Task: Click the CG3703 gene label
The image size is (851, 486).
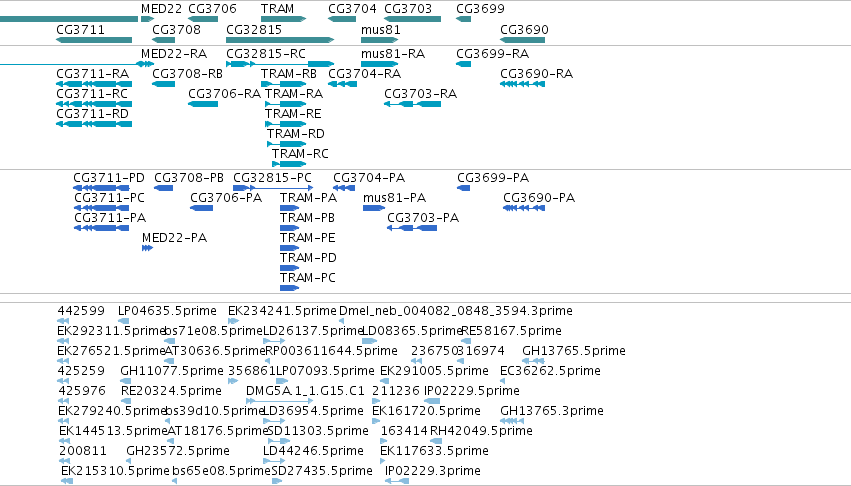Action: 408,9
